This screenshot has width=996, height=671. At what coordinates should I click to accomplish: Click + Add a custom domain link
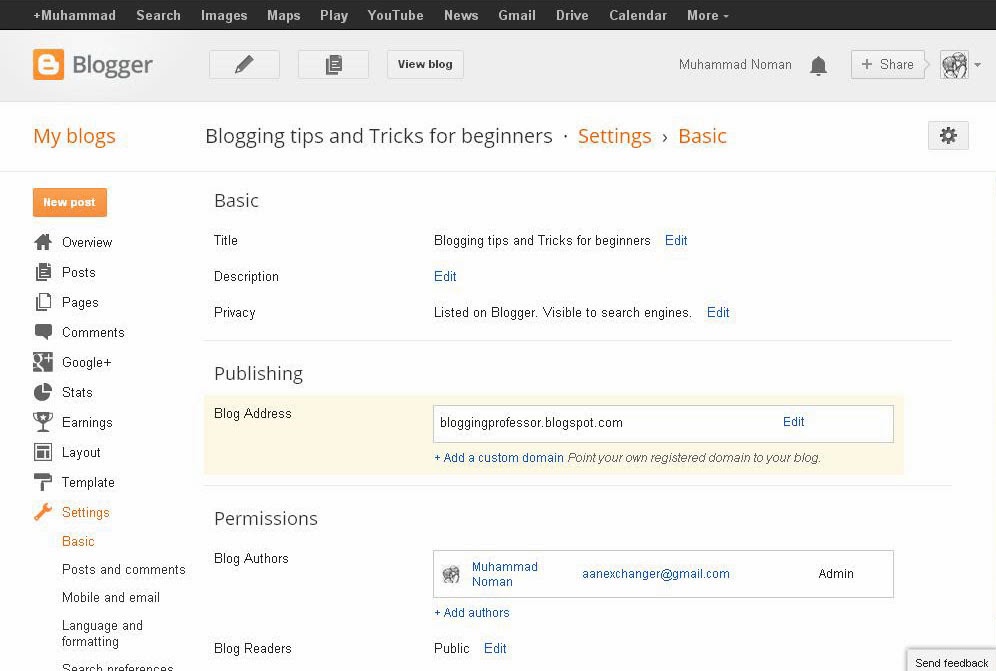coord(499,458)
